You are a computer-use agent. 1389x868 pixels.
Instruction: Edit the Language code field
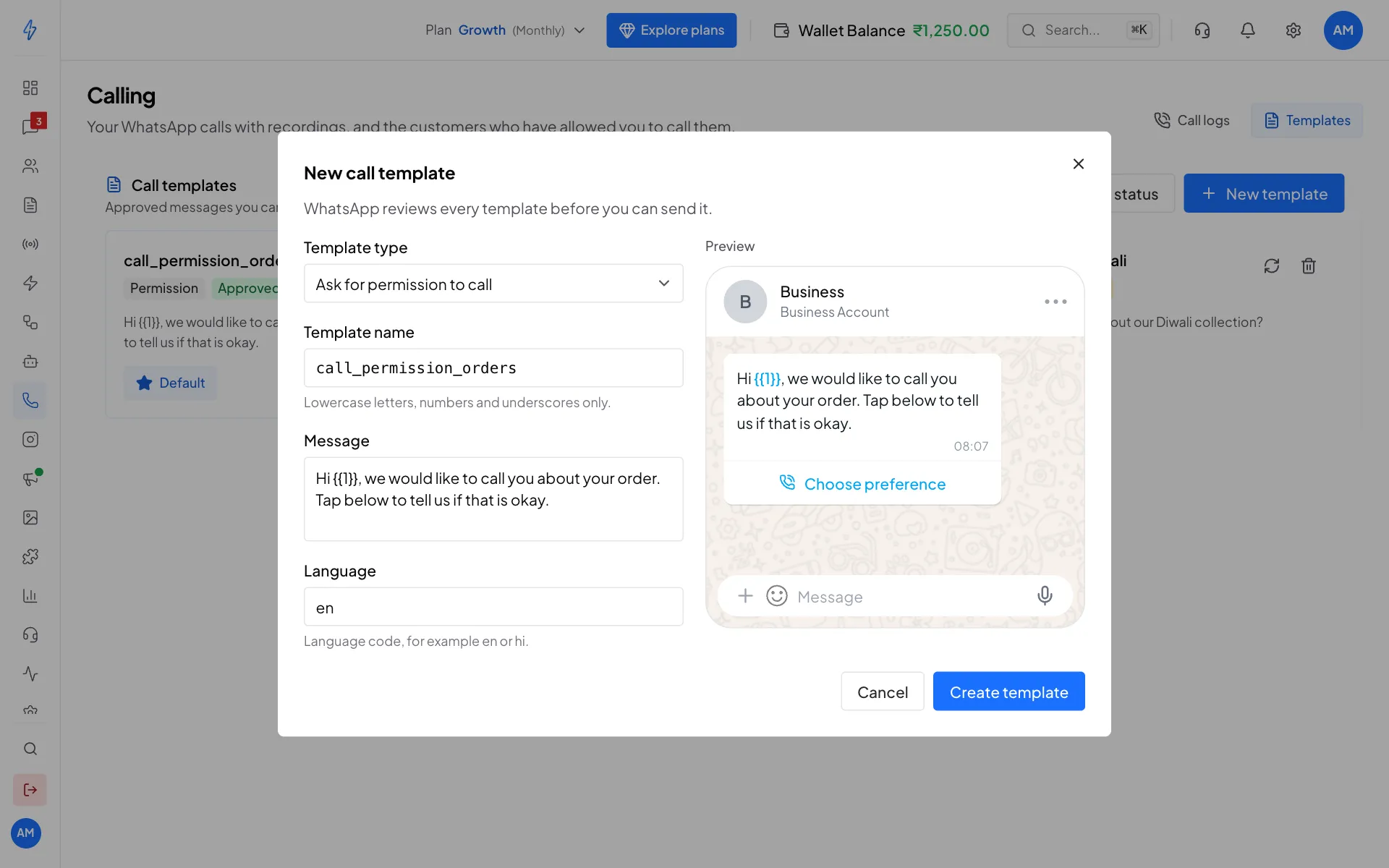pos(493,607)
